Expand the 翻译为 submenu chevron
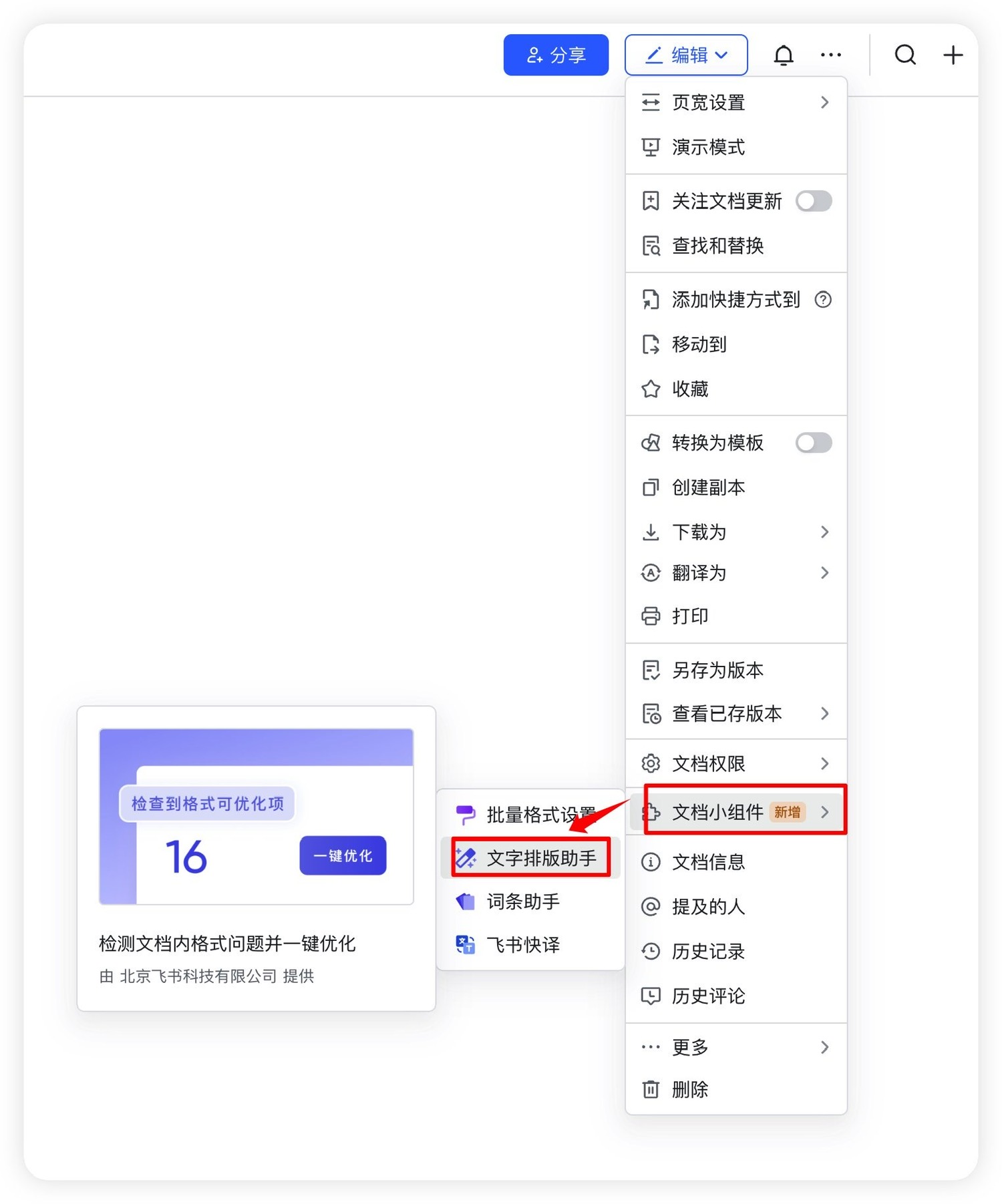The height and width of the screenshot is (1204, 1002). [x=825, y=573]
